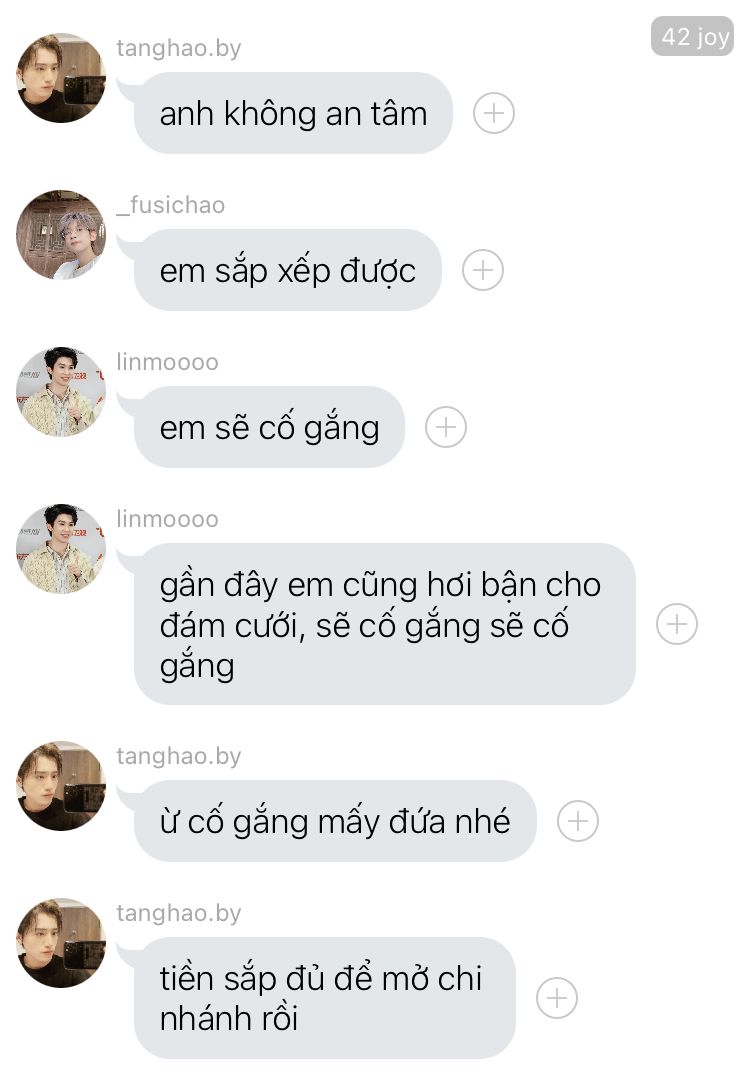Tap username tanghao.by above first message
The height and width of the screenshot is (1084, 750).
pos(178,48)
